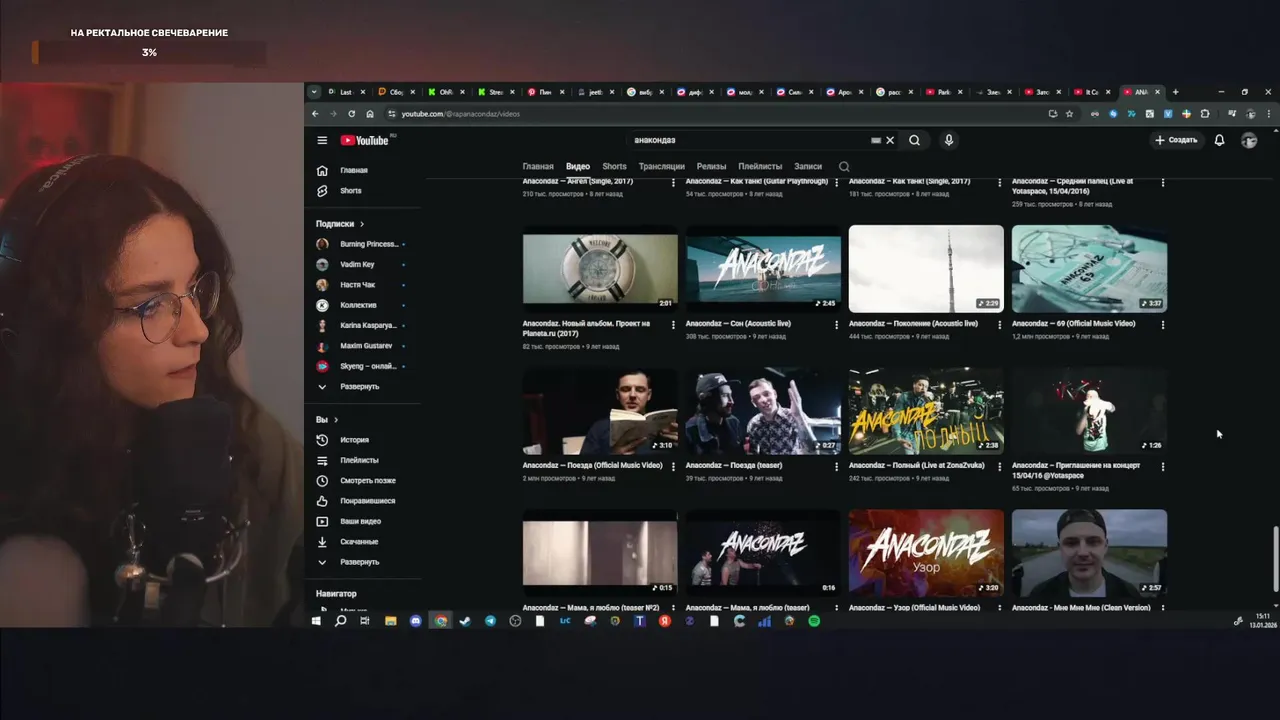Open Chrome extensions puzzle icon

click(1205, 114)
